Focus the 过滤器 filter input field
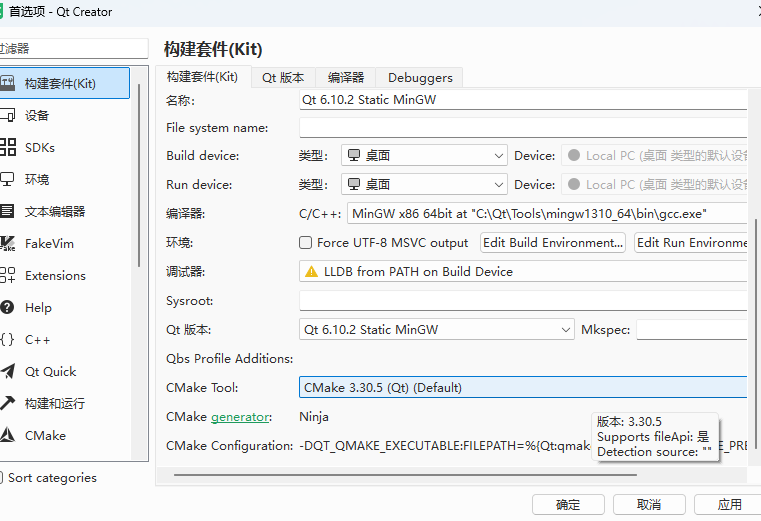Screen dimensions: 761x521 73,49
